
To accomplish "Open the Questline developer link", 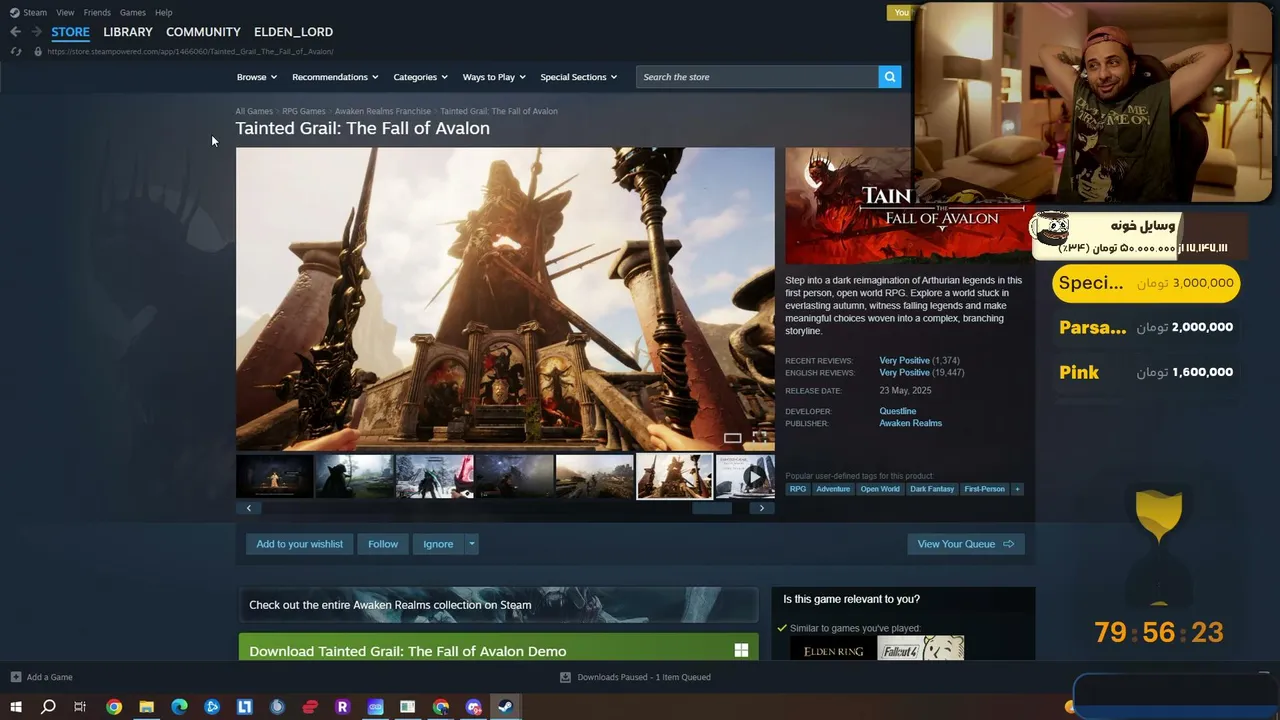I will [897, 411].
